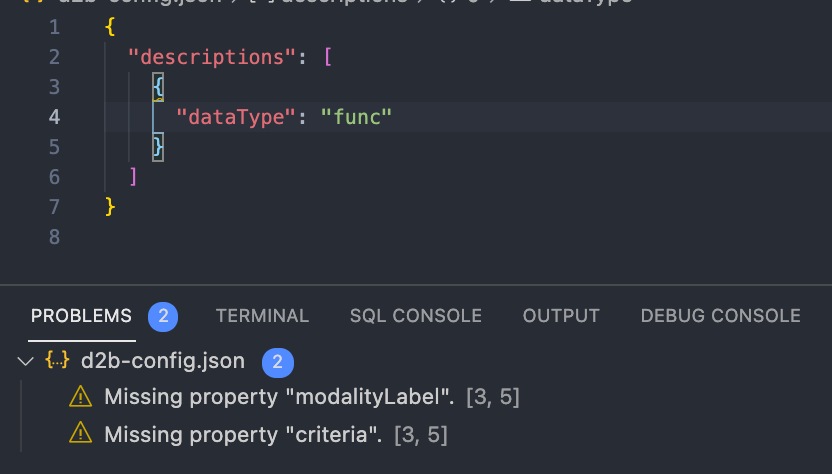Open the TERMINAL tab
Image resolution: width=832 pixels, height=474 pixels.
point(262,316)
